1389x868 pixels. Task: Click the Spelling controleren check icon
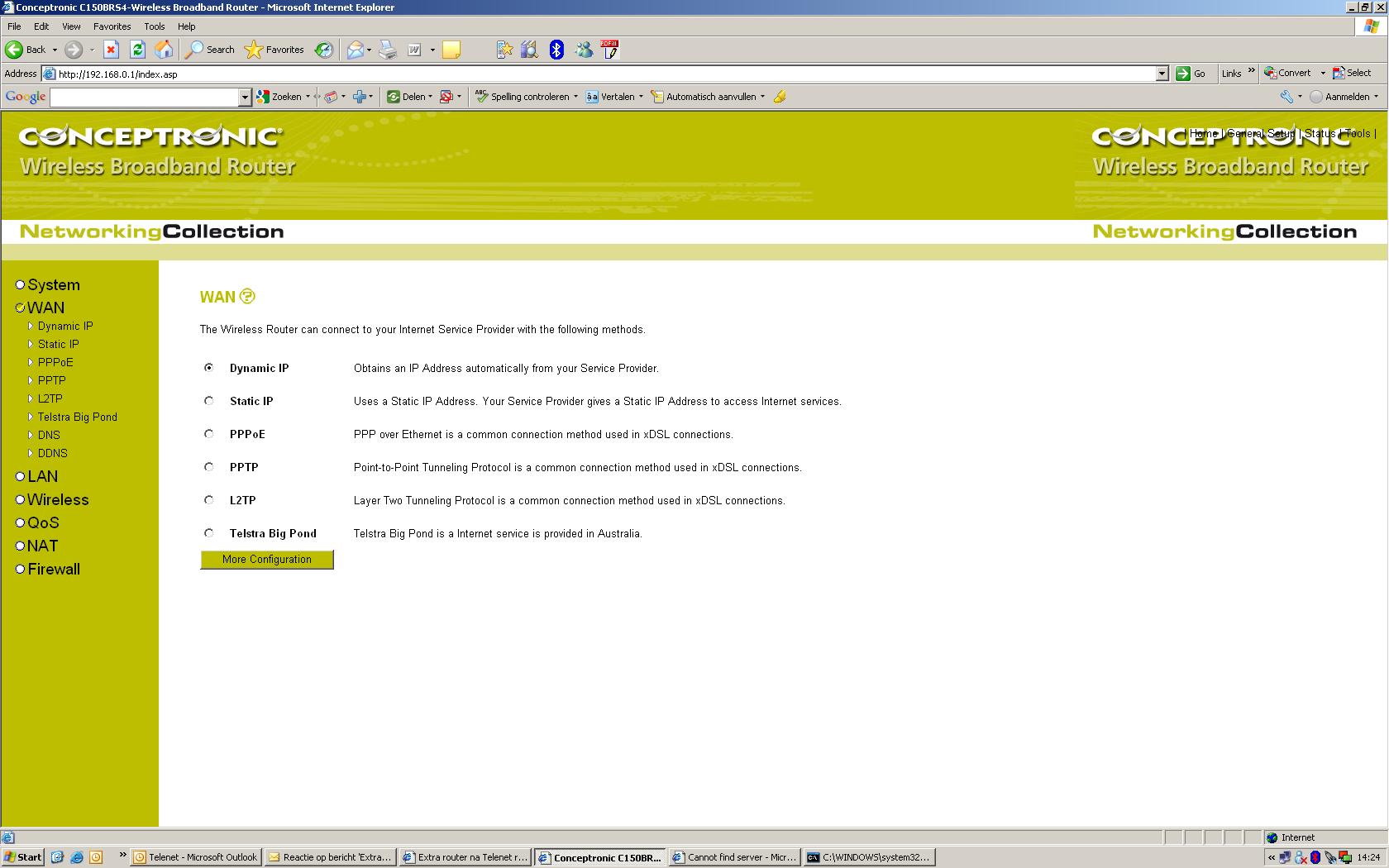(x=482, y=97)
